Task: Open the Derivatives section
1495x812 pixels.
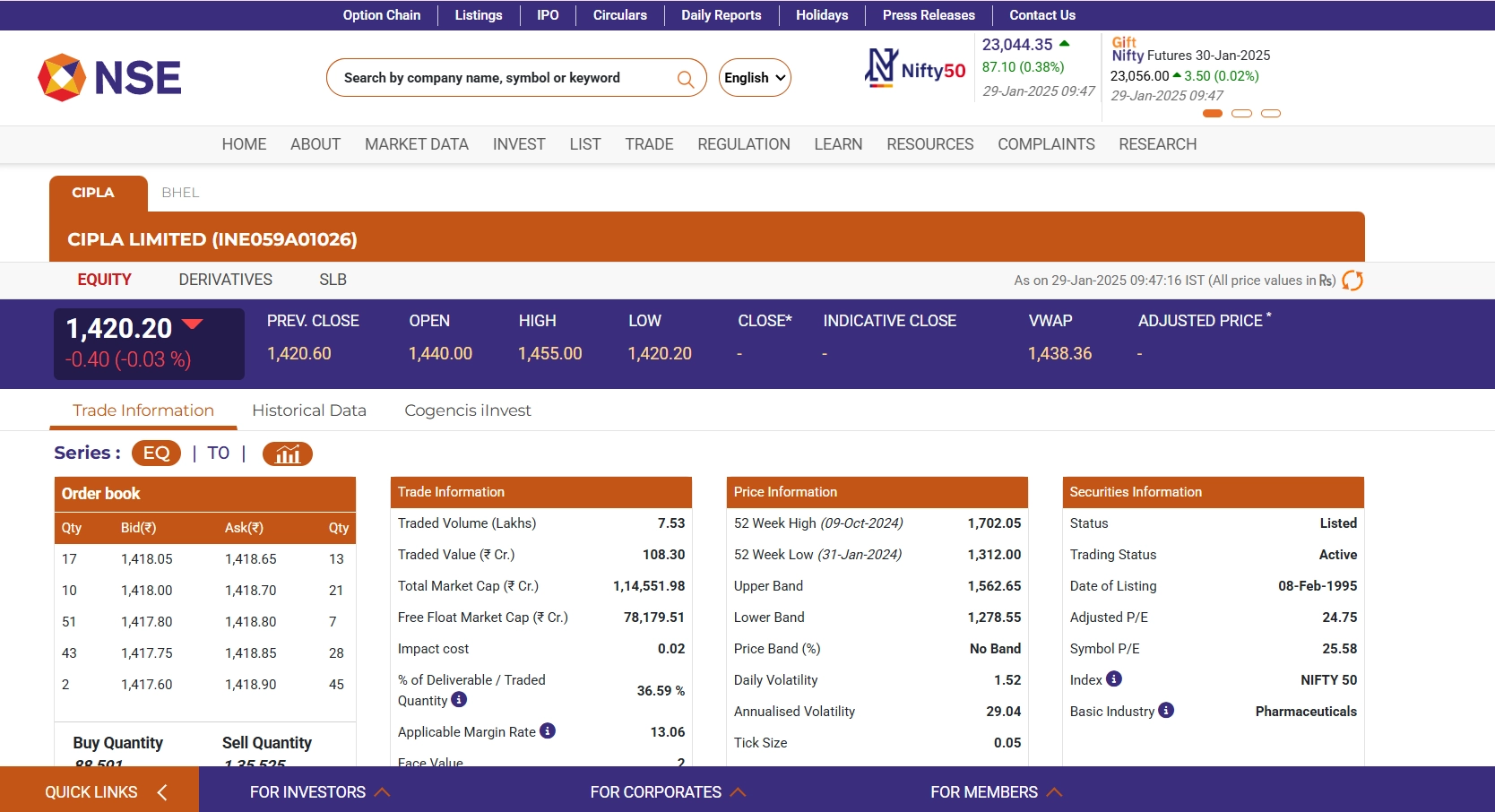Action: [225, 280]
